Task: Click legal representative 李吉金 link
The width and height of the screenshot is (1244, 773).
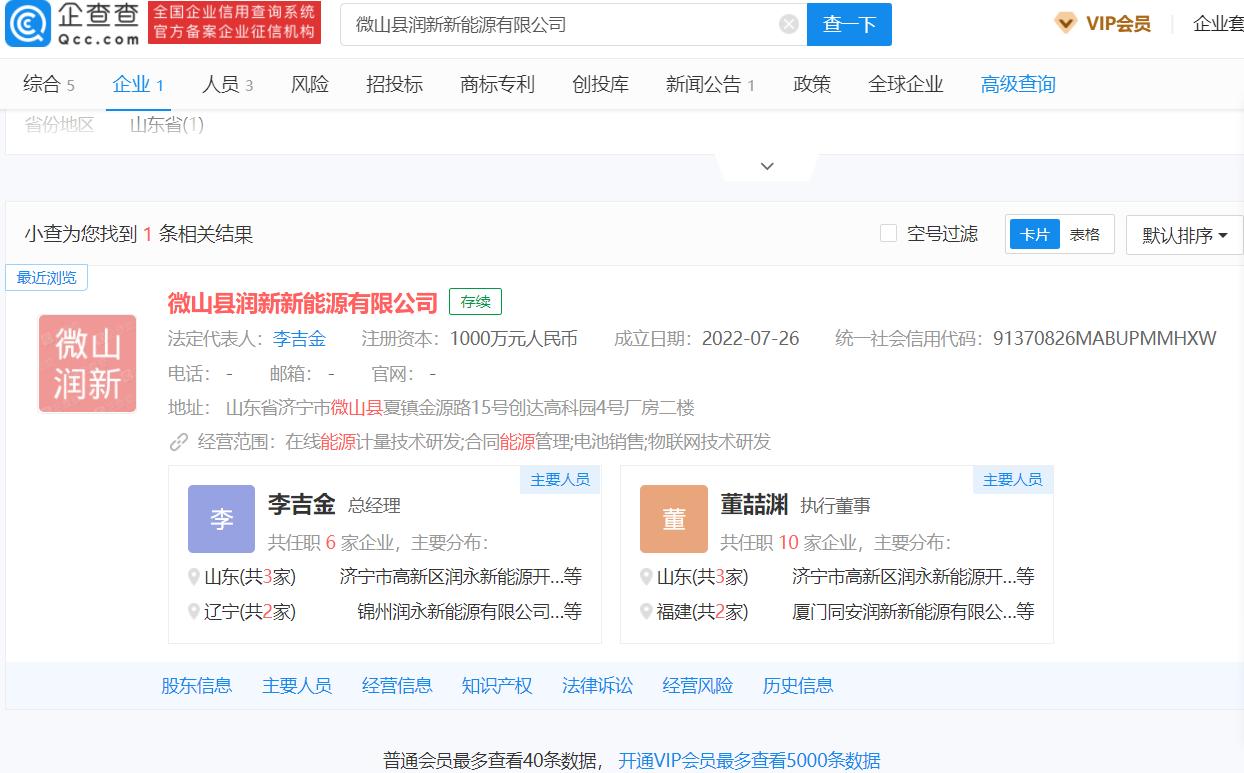Action: click(x=299, y=338)
